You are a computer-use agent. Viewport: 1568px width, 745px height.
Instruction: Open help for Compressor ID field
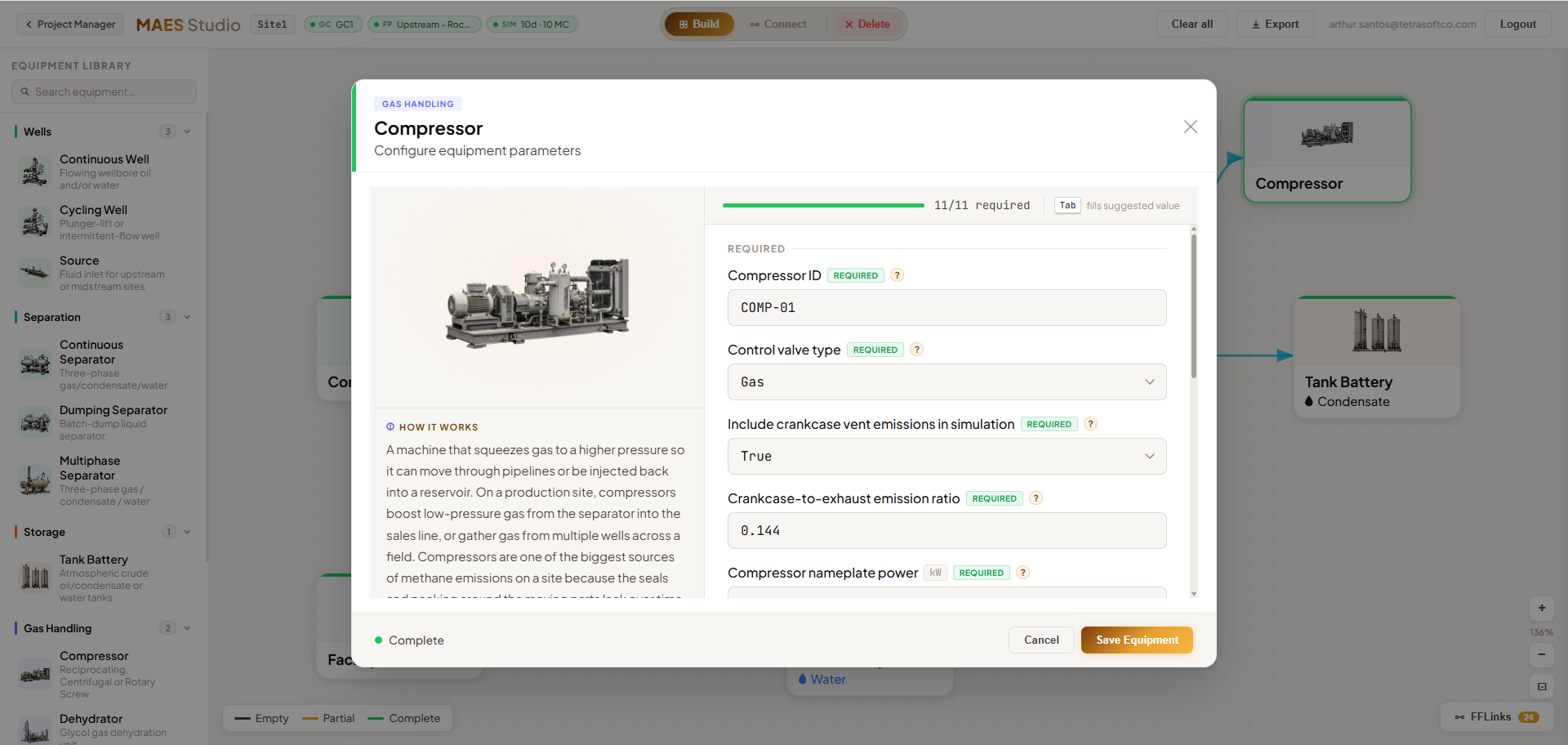[x=897, y=275]
